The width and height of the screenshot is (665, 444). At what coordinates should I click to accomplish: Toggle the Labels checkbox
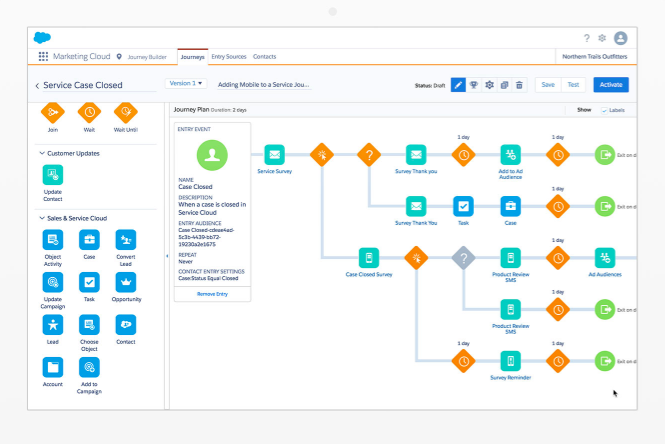coord(604,110)
